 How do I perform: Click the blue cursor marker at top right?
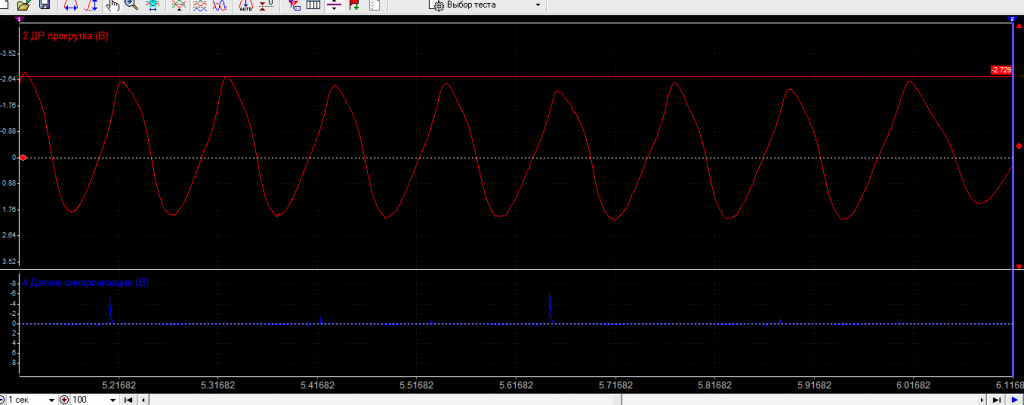(1010, 20)
